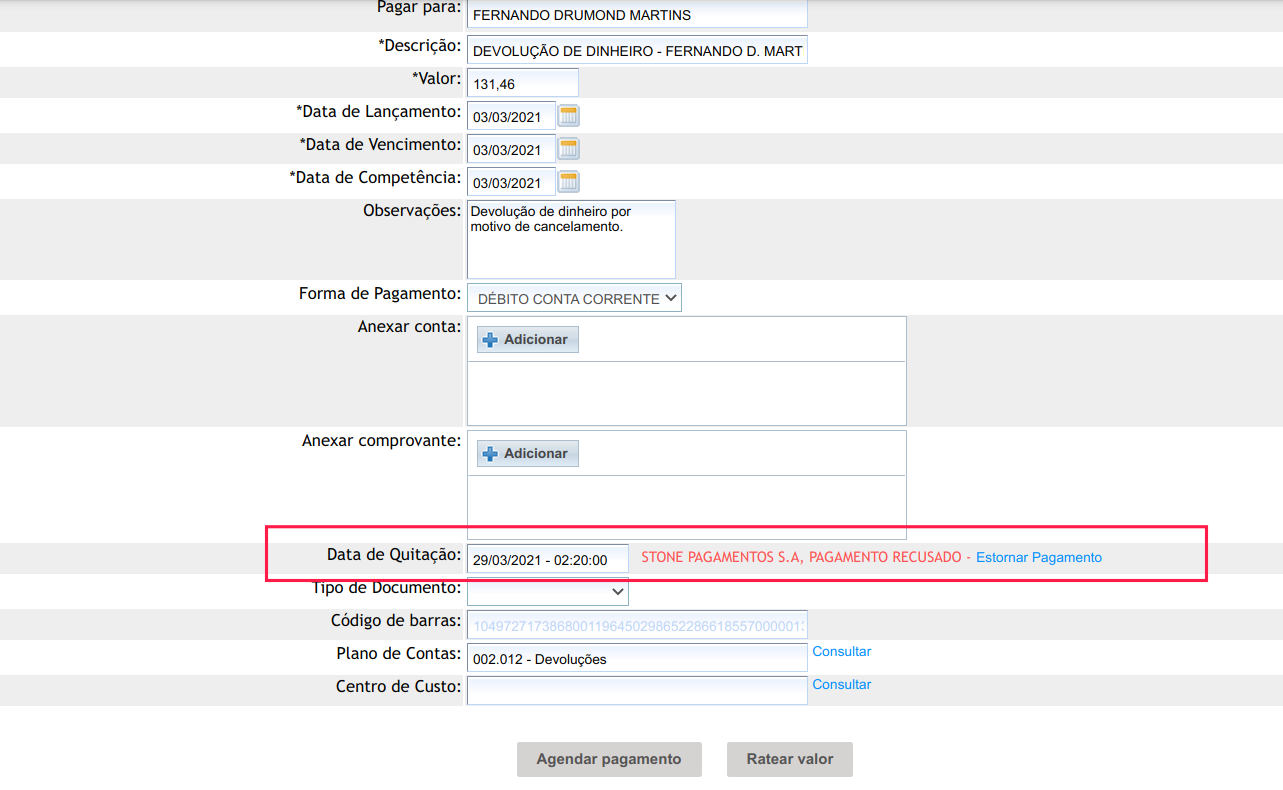Image resolution: width=1283 pixels, height=790 pixels.
Task: Click the Plano de Contas input
Action: pyautogui.click(x=636, y=658)
